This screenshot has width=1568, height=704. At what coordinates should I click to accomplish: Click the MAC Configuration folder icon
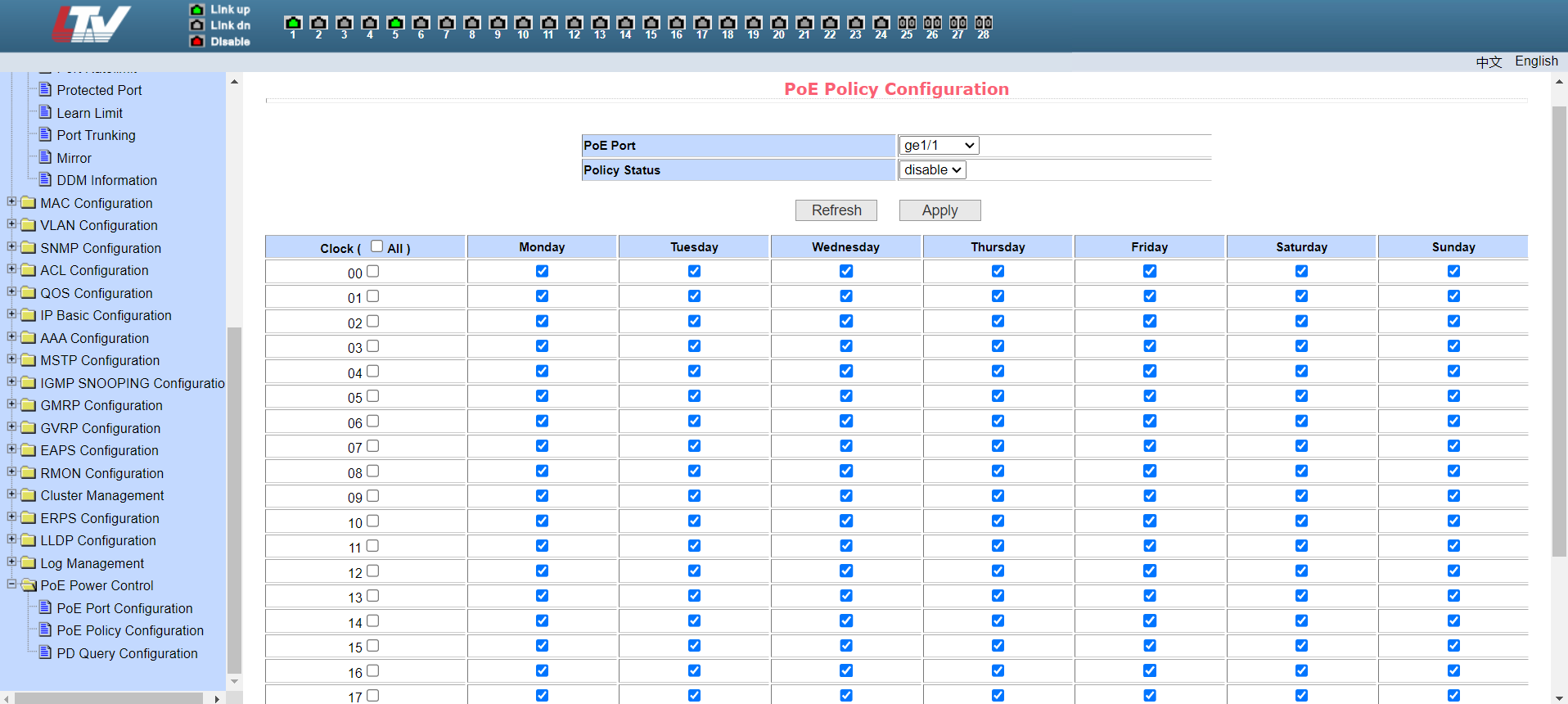(29, 202)
